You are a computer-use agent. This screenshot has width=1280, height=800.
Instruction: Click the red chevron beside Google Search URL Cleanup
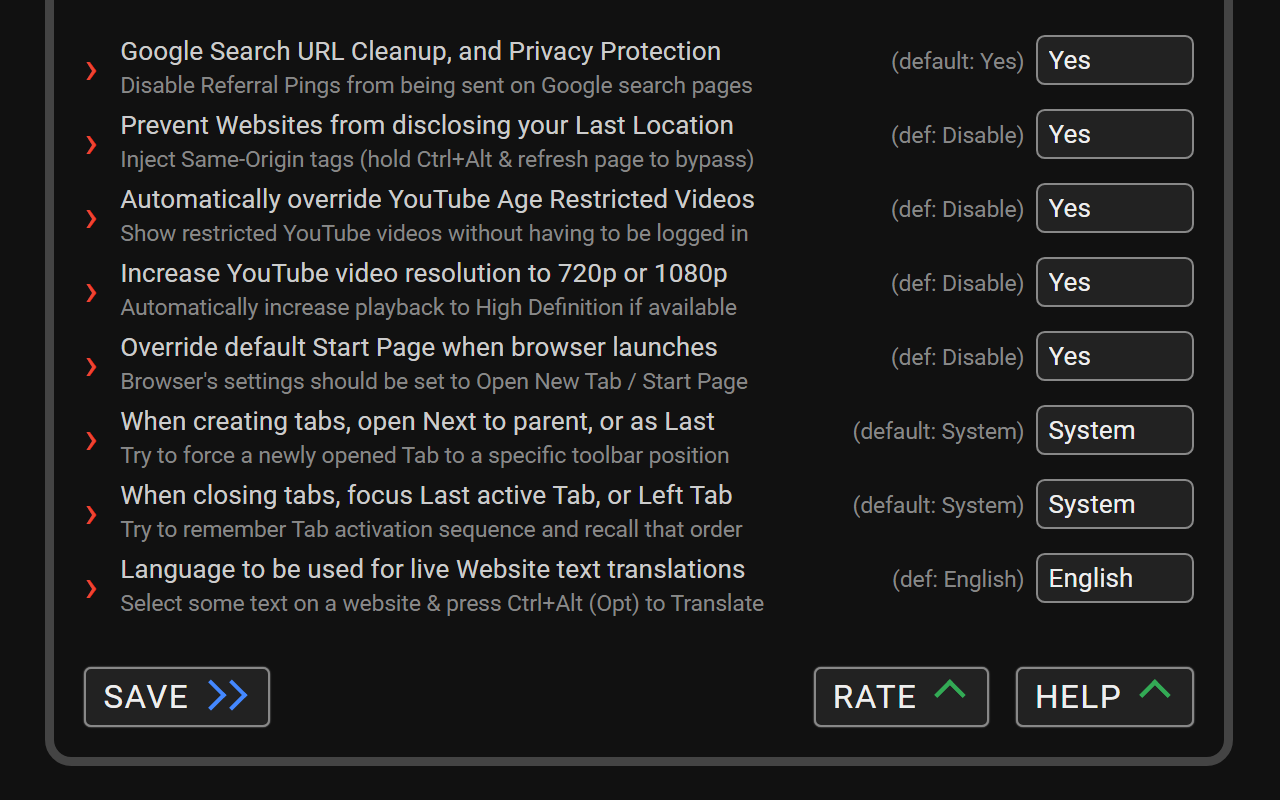click(x=91, y=70)
